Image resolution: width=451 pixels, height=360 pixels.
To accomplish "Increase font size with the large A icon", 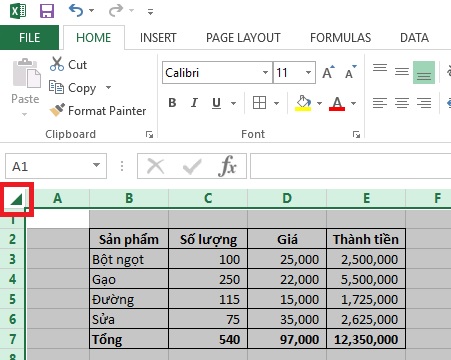I will pyautogui.click(x=328, y=72).
